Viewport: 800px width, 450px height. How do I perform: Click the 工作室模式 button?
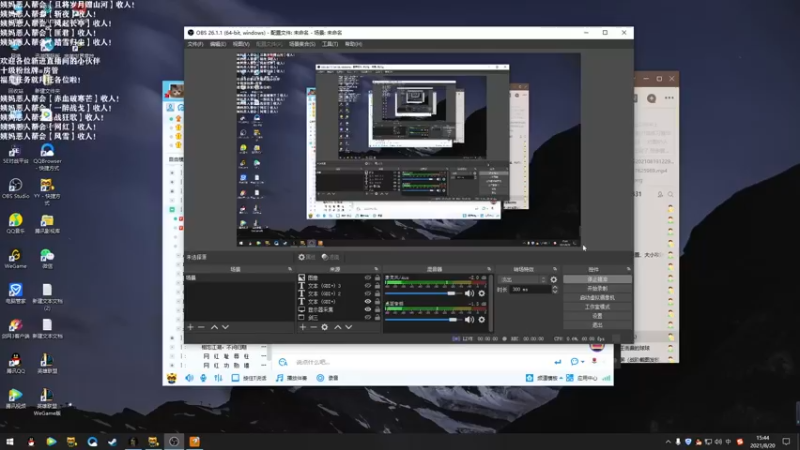click(x=597, y=307)
